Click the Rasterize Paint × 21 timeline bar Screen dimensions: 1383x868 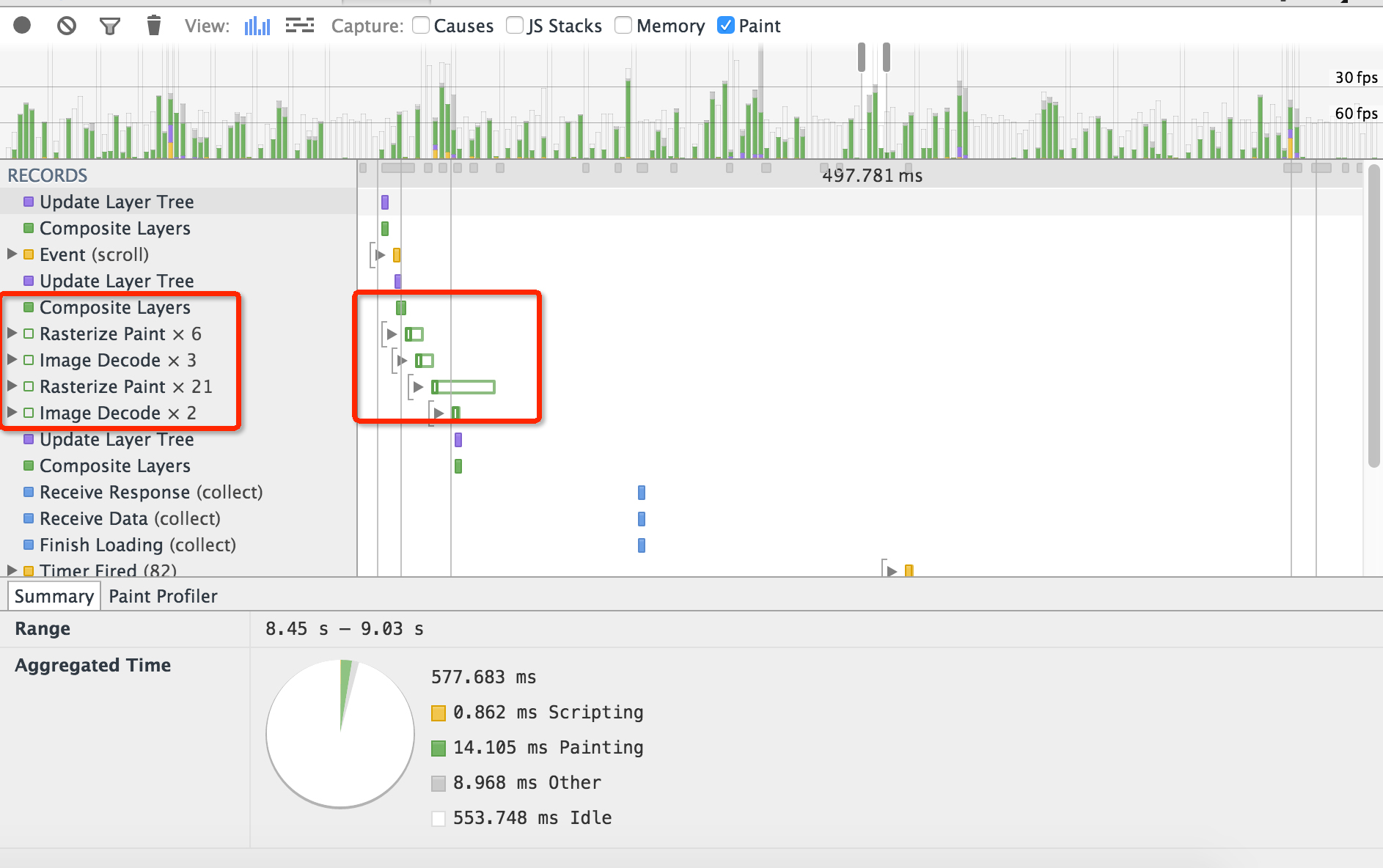tap(463, 386)
